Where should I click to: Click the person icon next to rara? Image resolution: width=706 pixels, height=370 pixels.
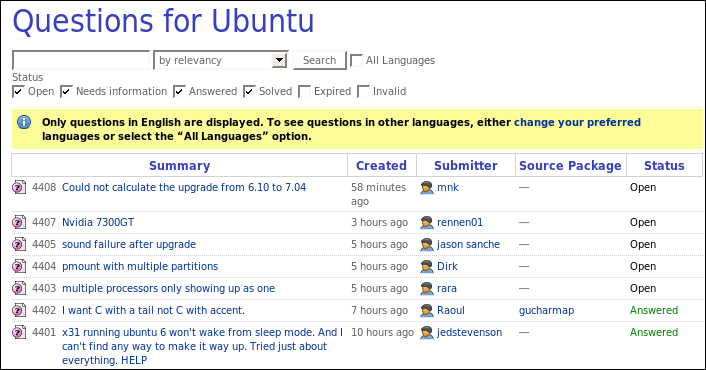click(426, 289)
